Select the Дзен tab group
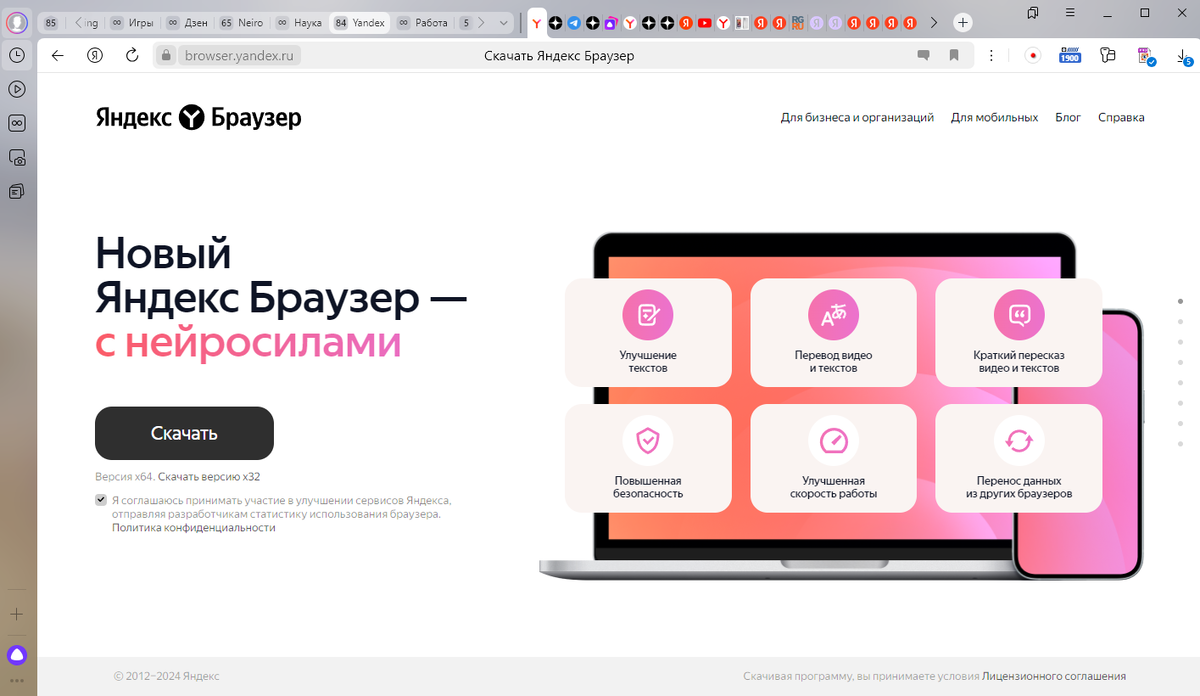This screenshot has width=1200, height=696. click(x=187, y=22)
